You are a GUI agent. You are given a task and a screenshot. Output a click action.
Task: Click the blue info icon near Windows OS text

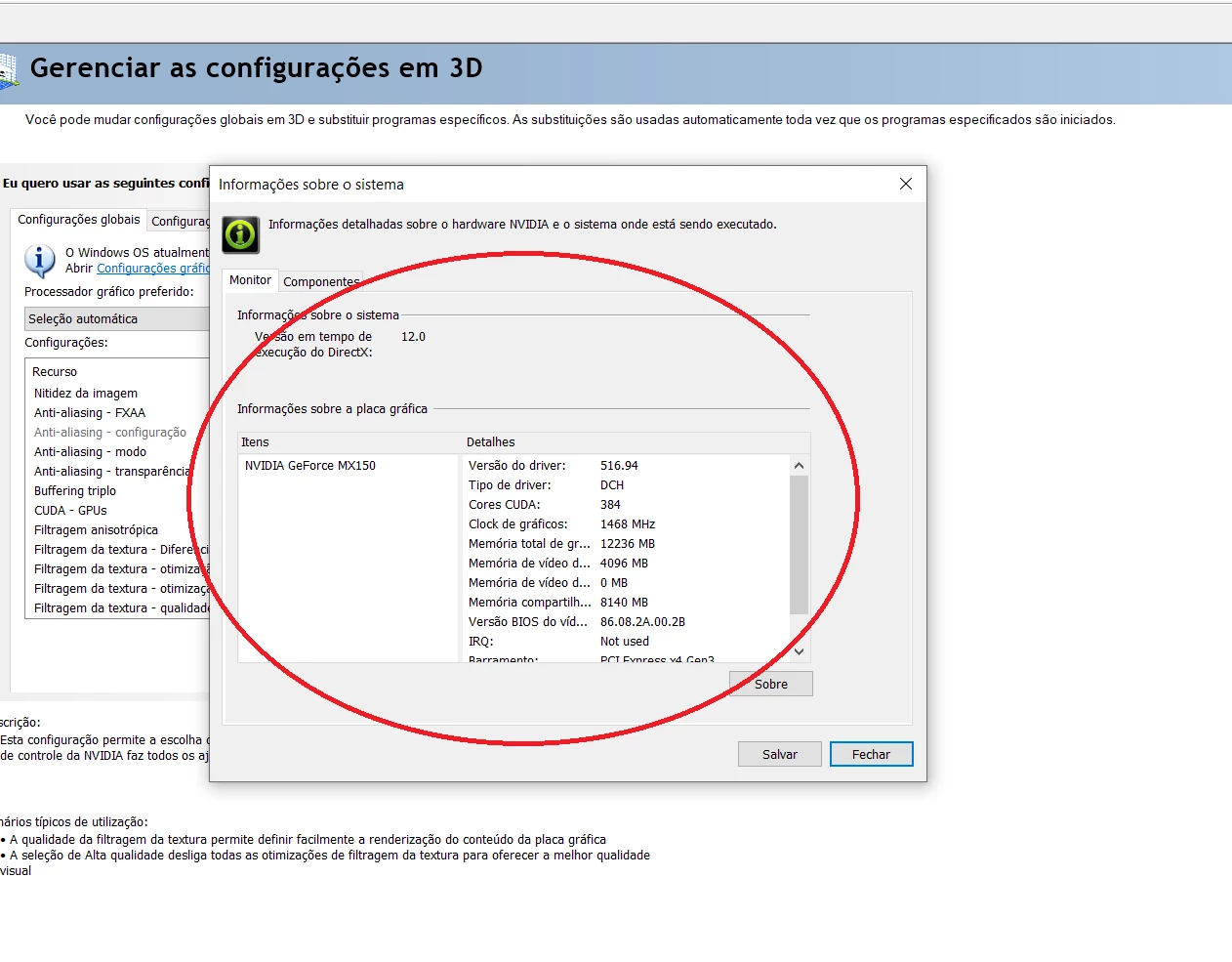39,261
